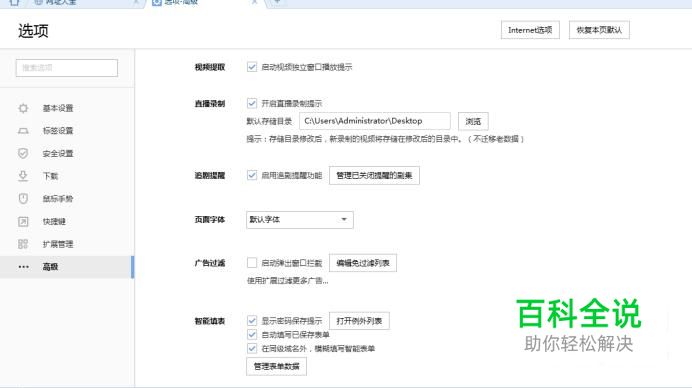
Task: Click the 默认存储目录 path field
Action: click(375, 121)
